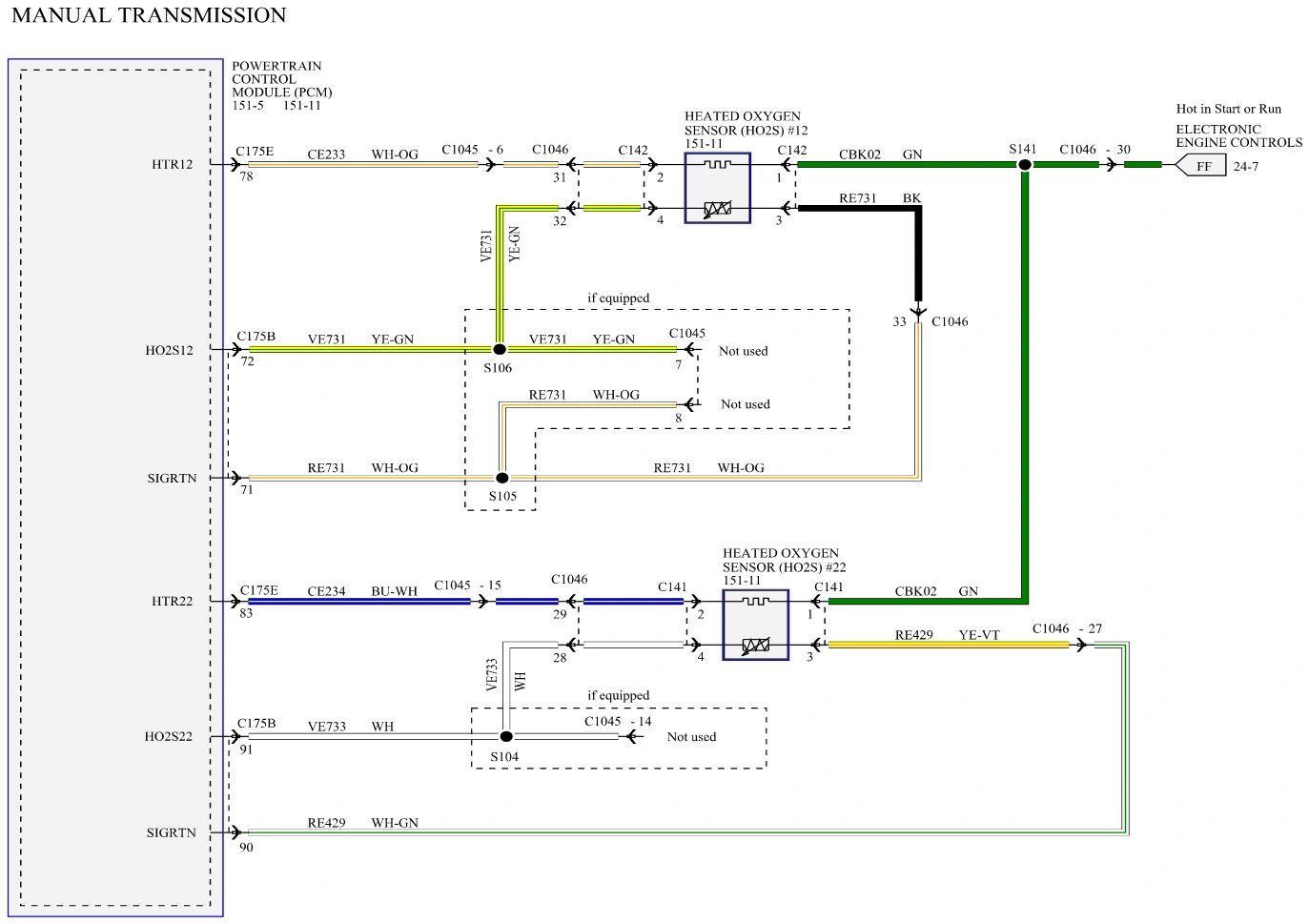Select the HEATED OXYGEN SENSOR (HO2S) #22 heading

[784, 560]
